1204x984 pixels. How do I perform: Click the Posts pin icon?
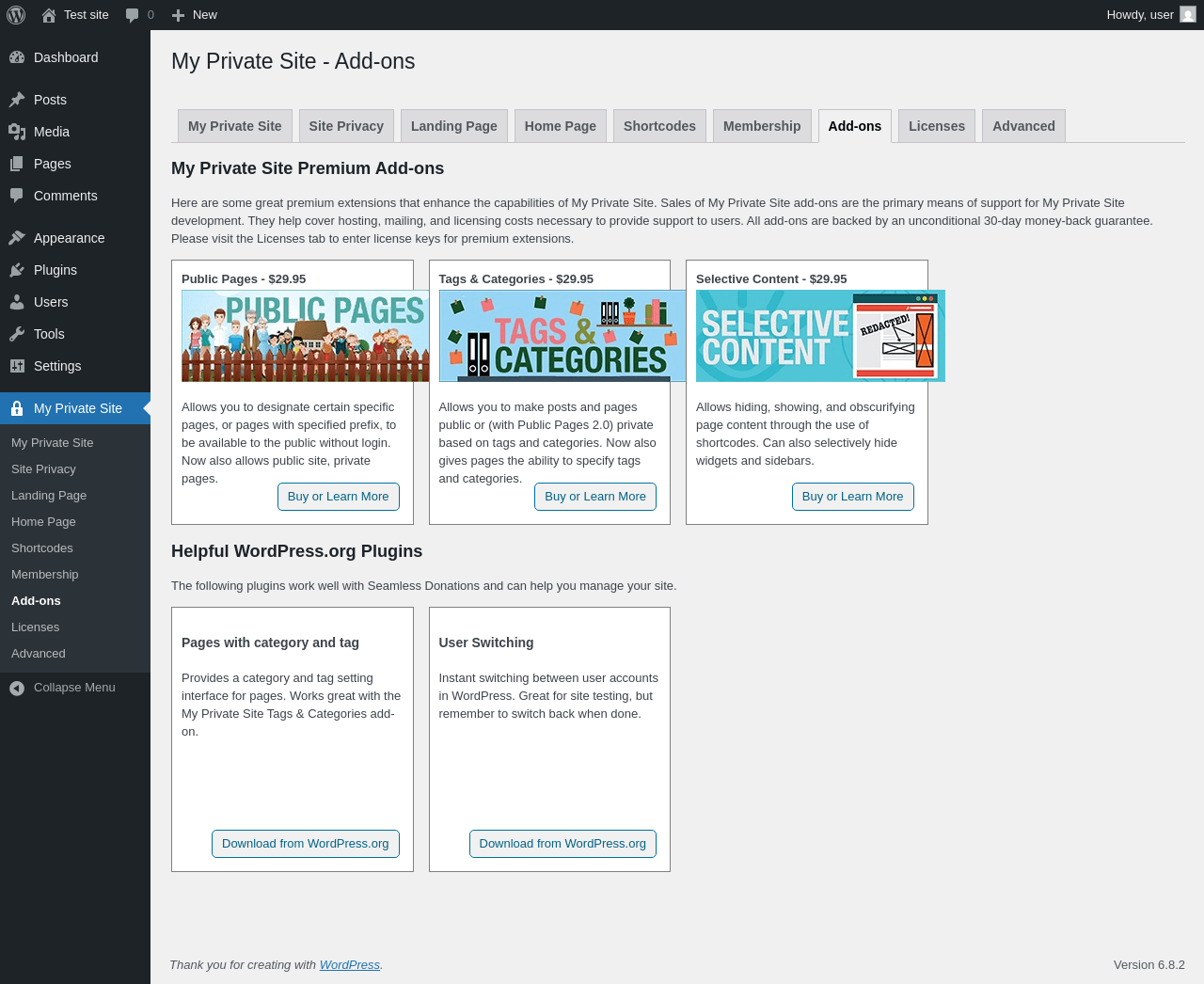pyautogui.click(x=17, y=100)
